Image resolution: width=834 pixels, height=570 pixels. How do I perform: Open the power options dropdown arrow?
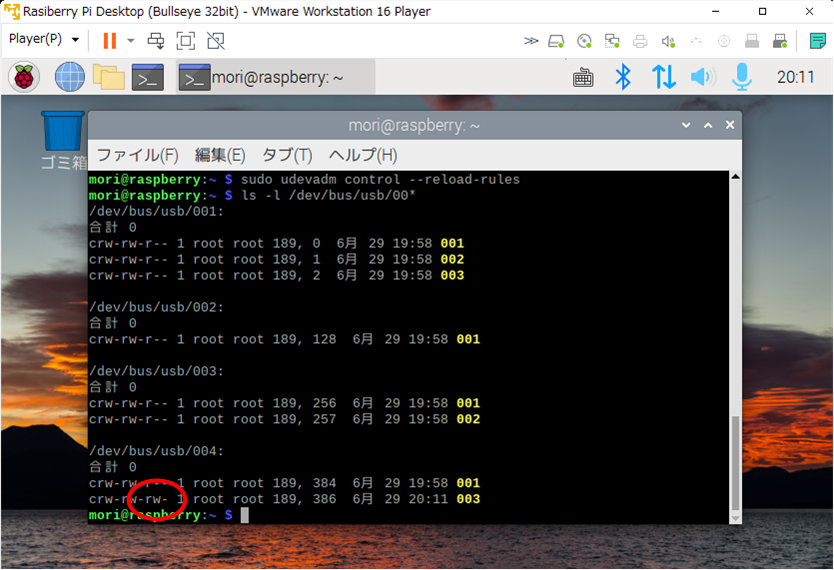pyautogui.click(x=131, y=40)
